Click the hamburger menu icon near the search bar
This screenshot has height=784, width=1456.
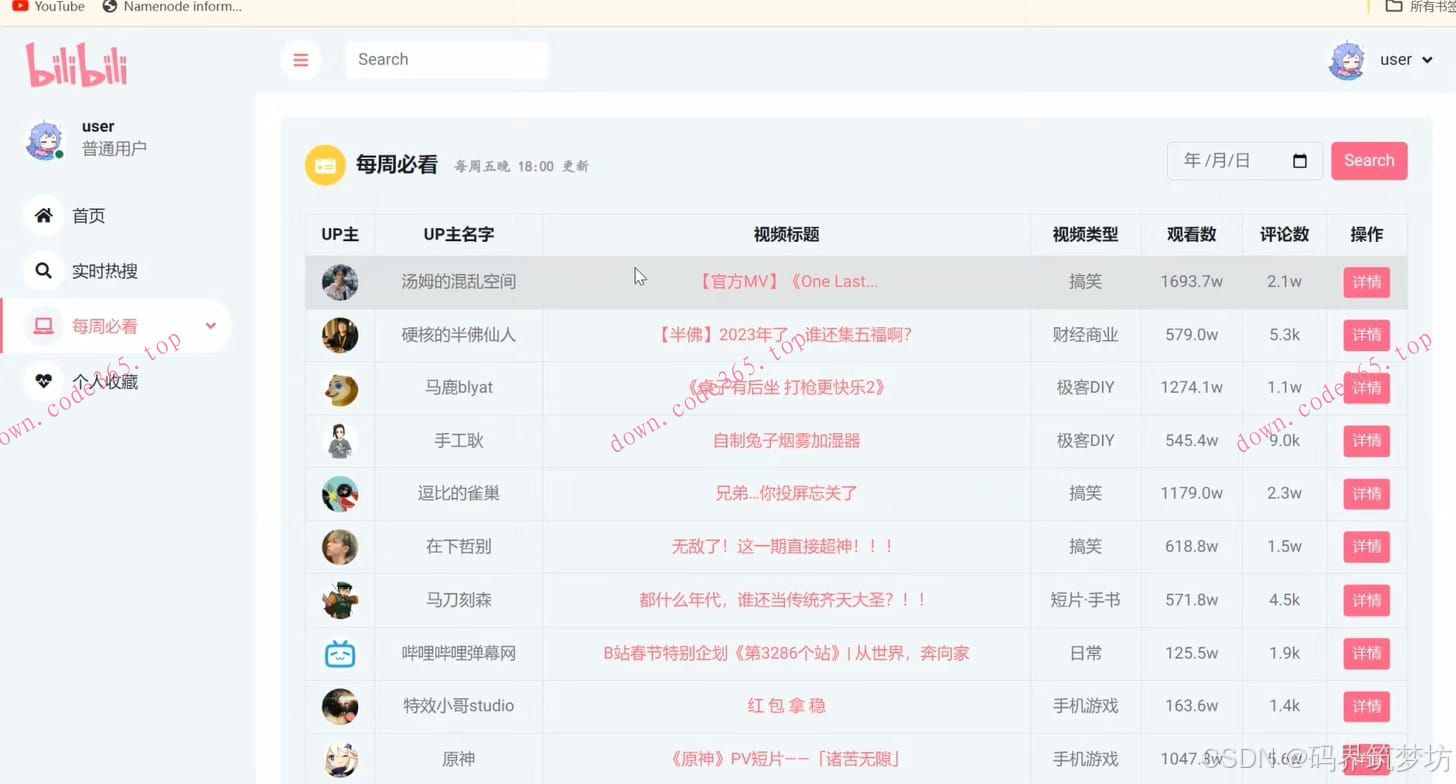tap(301, 60)
